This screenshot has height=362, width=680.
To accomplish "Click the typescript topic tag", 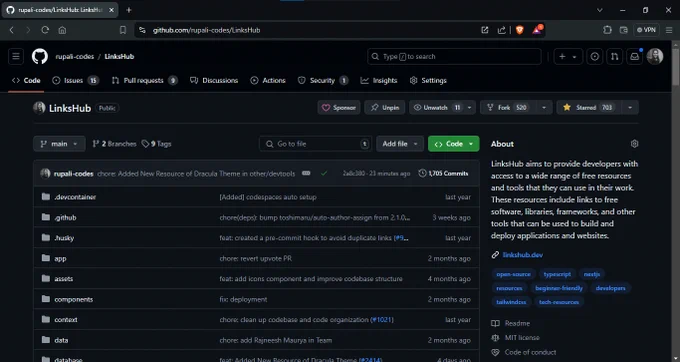I will [557, 274].
